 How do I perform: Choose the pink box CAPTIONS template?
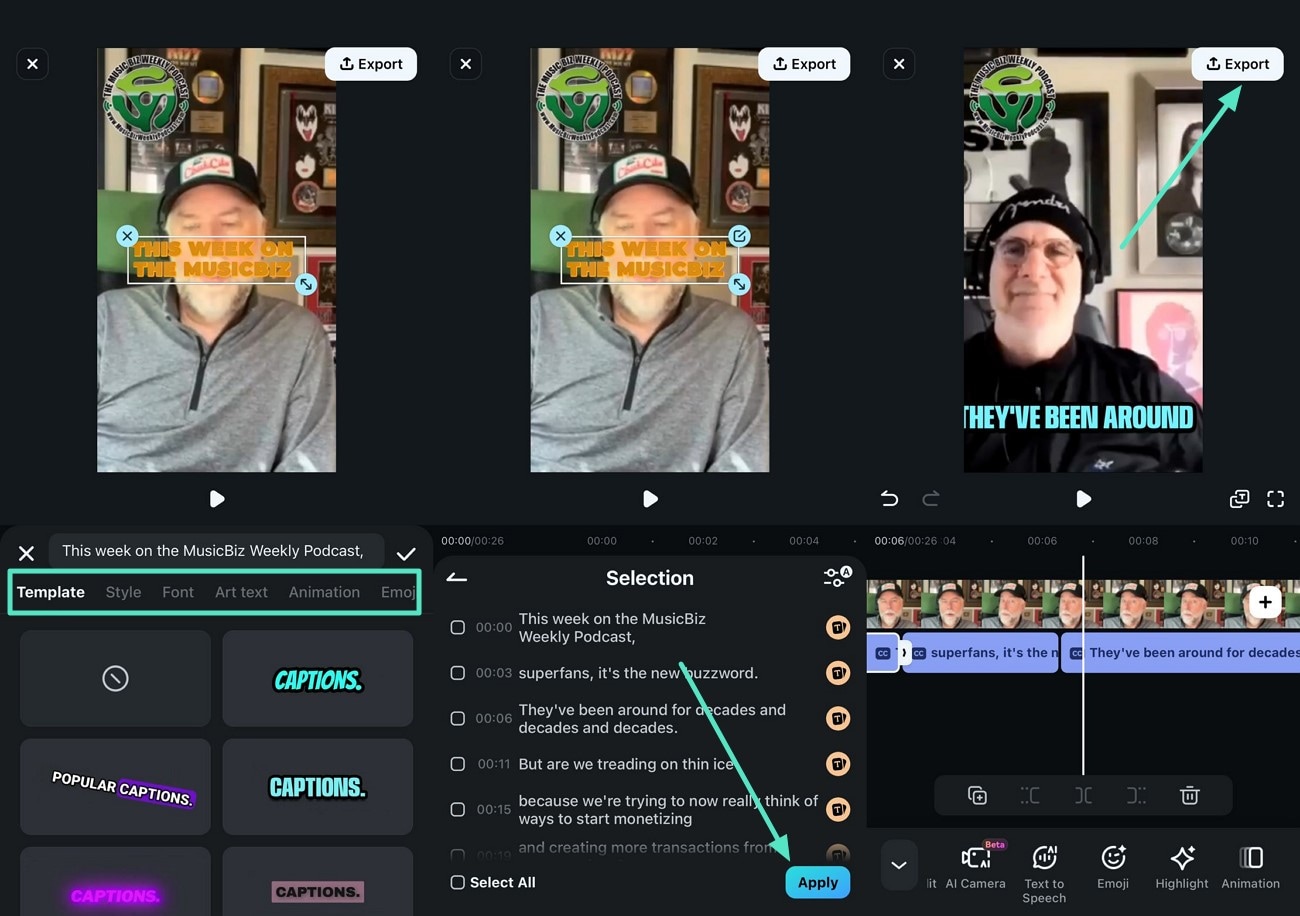coord(317,882)
